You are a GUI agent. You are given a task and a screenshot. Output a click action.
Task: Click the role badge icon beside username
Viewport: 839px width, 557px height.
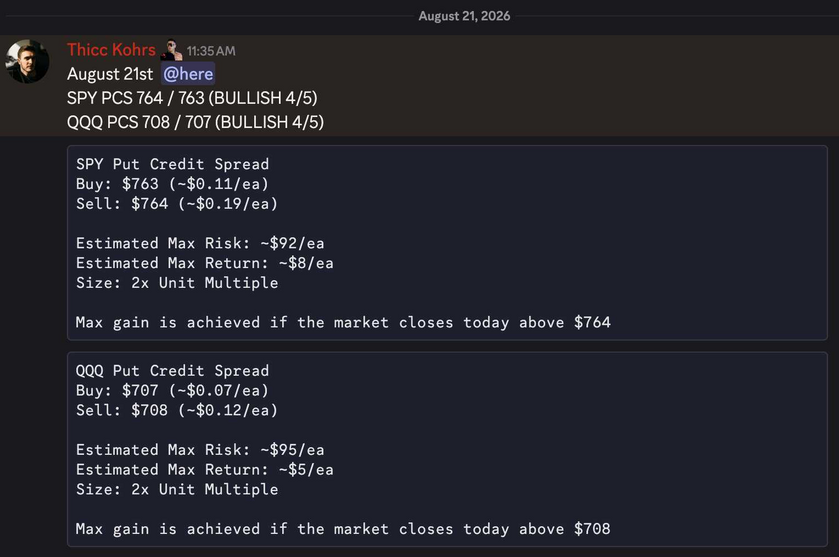(x=171, y=50)
